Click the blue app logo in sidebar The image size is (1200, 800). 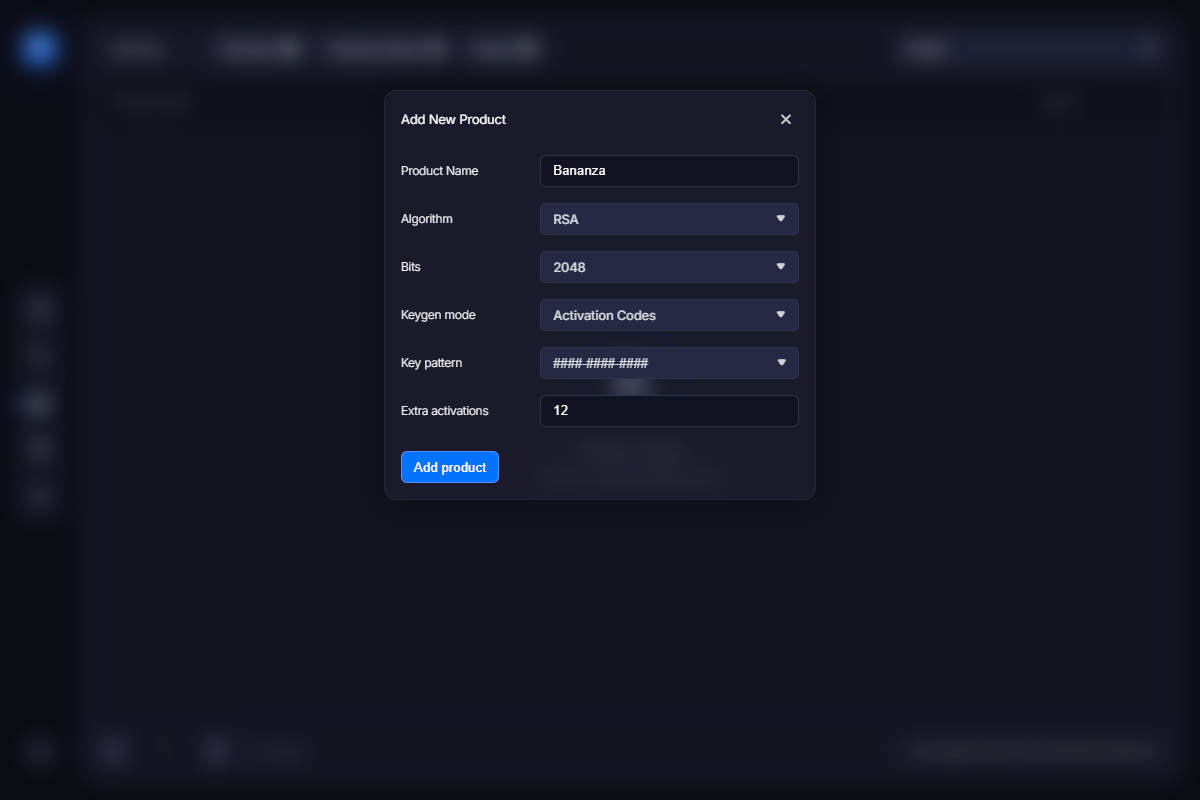(x=40, y=48)
